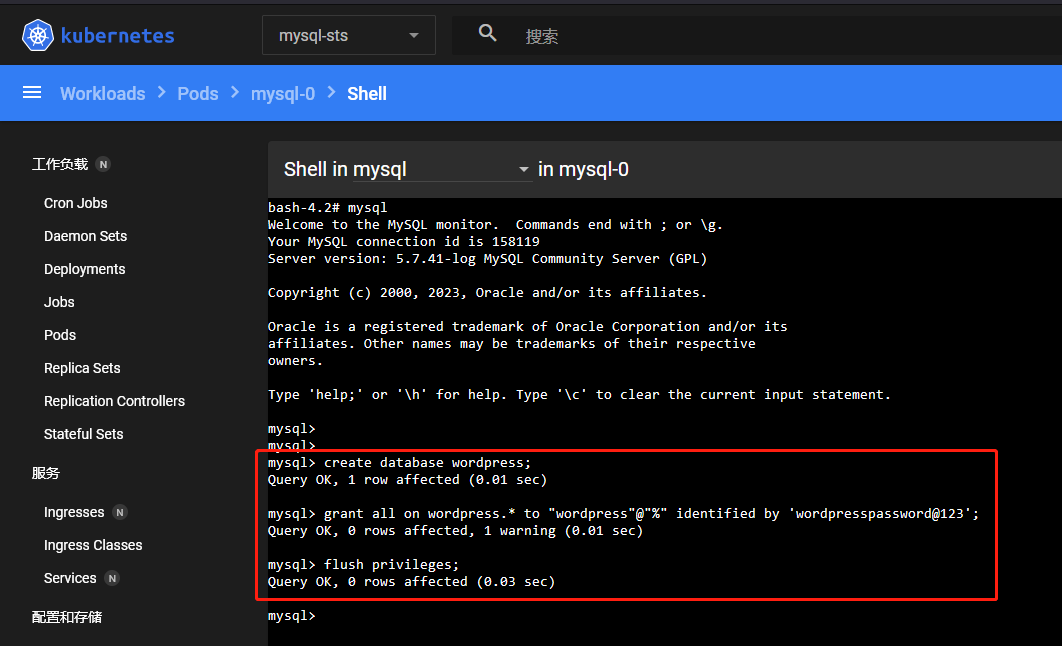Image resolution: width=1062 pixels, height=646 pixels.
Task: Click 'Your MySQL connection id is 158119' line
Action: pyautogui.click(x=404, y=242)
